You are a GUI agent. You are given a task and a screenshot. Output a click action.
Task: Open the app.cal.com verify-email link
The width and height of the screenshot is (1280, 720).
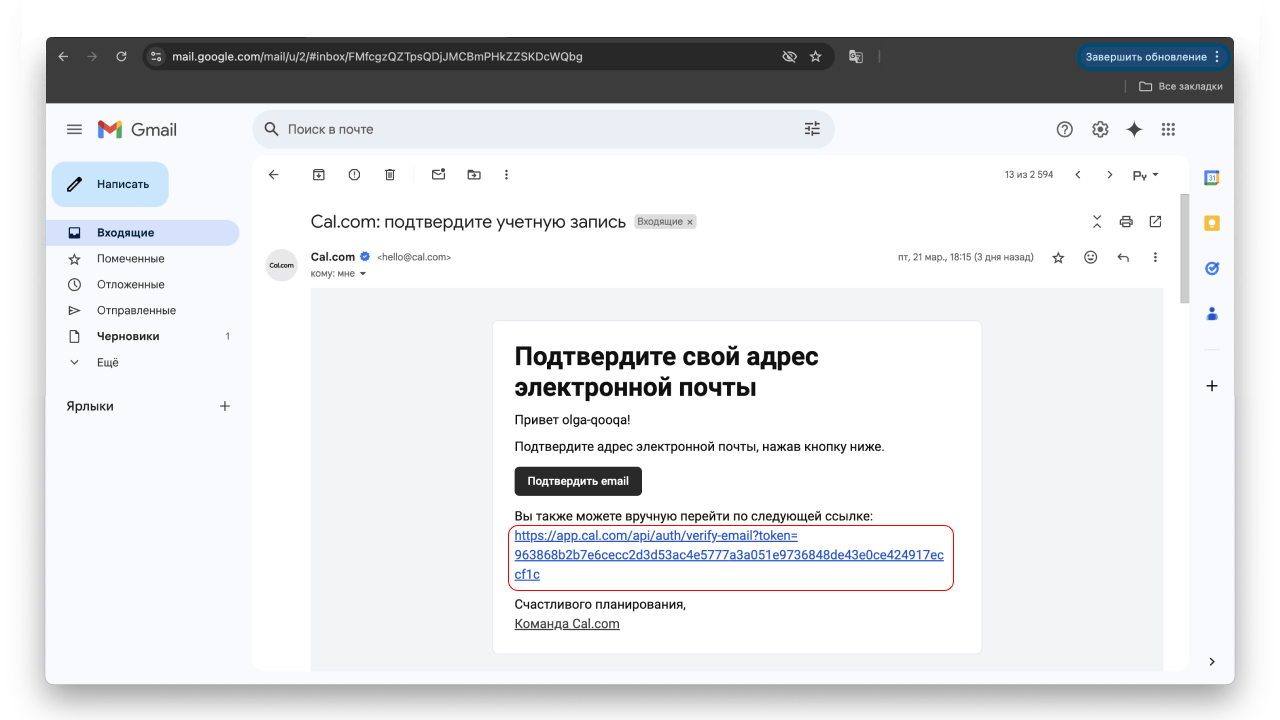729,555
